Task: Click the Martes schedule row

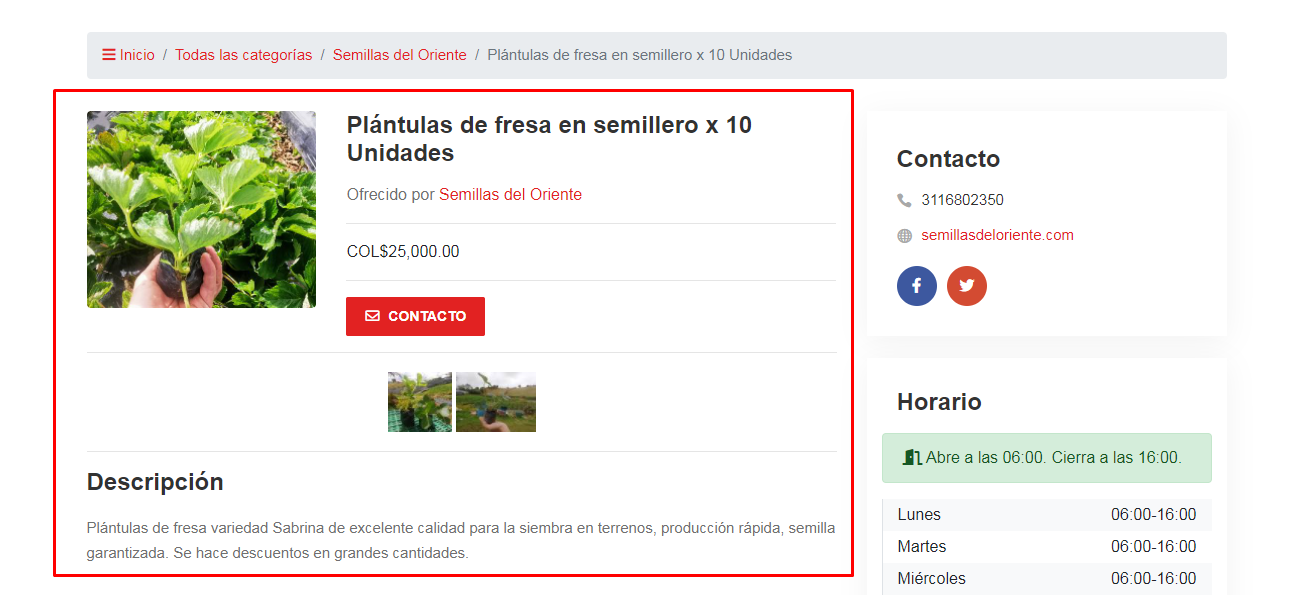Action: pyautogui.click(x=1046, y=547)
